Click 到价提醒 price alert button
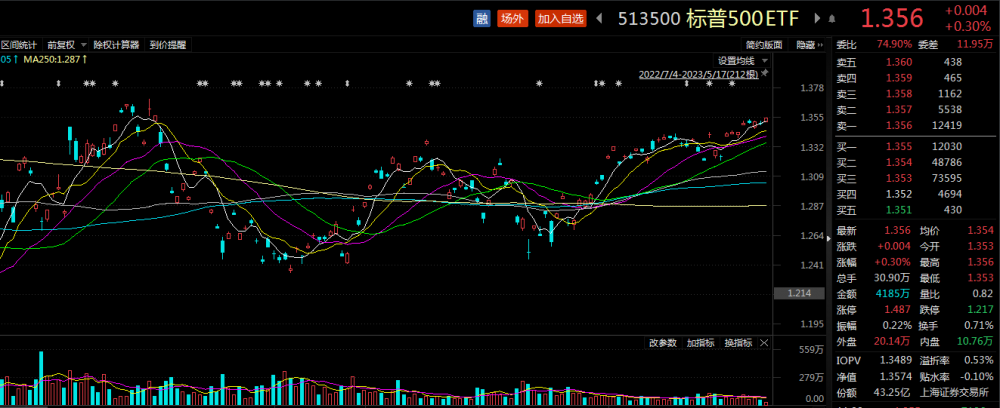The height and width of the screenshot is (408, 1000). pos(168,45)
